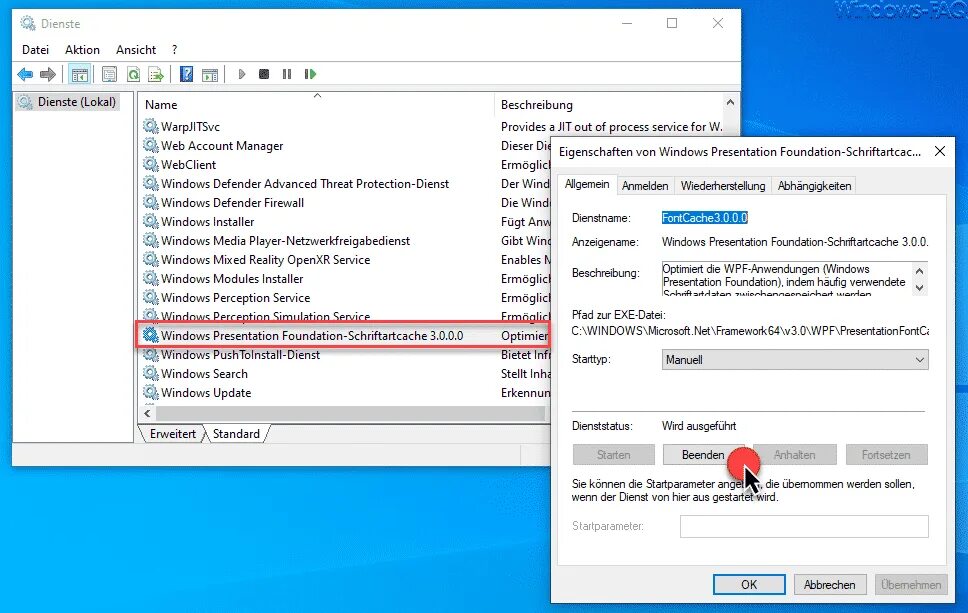Select Dienste (Lokal) in the left tree
The image size is (968, 613).
tap(67, 102)
